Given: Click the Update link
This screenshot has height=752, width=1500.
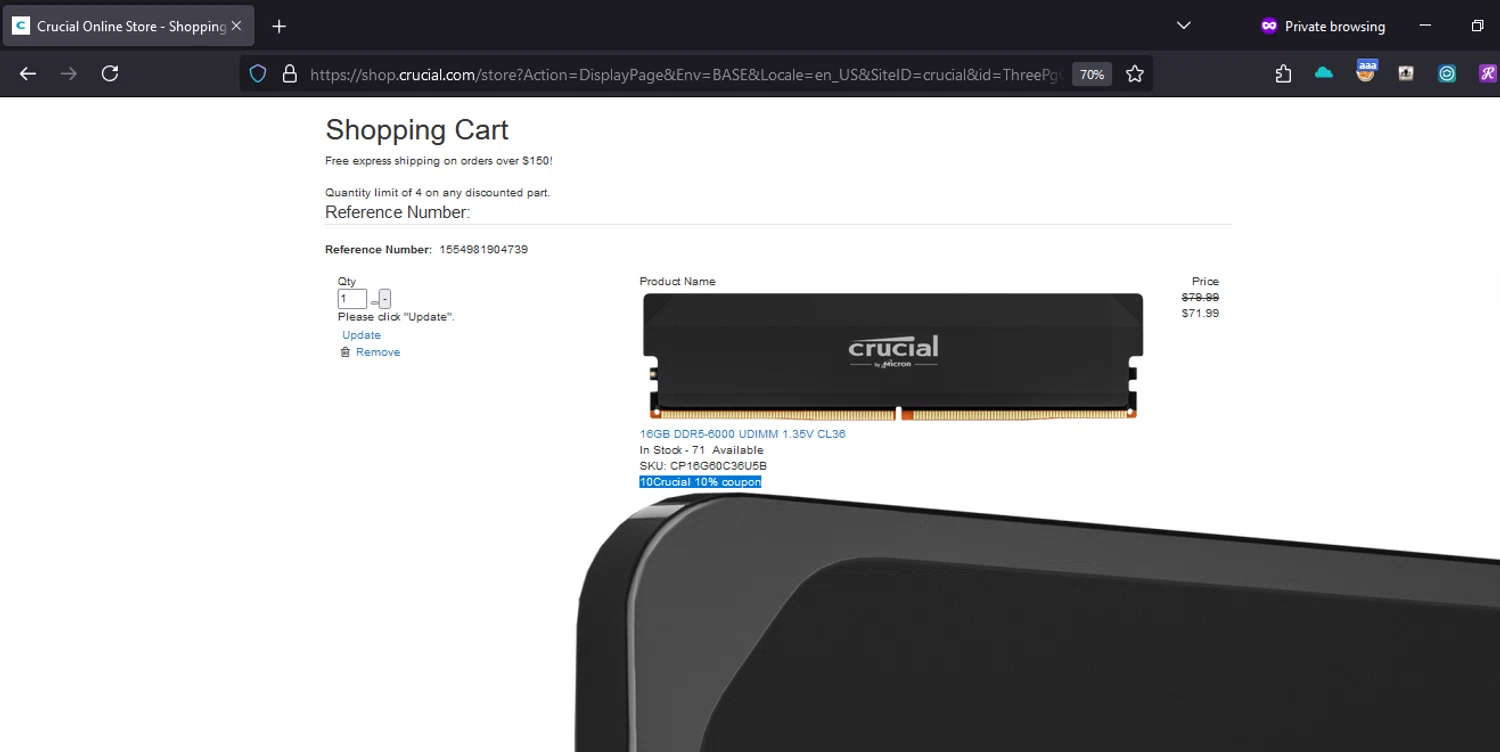Looking at the screenshot, I should coord(361,335).
